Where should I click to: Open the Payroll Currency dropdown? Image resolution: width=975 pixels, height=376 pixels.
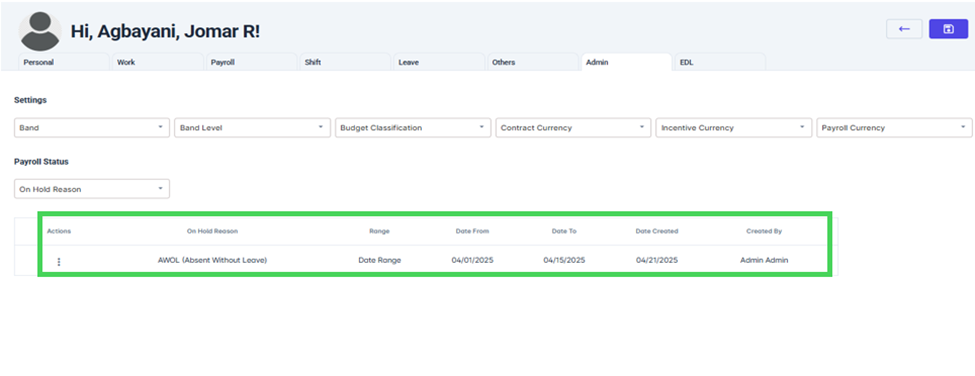894,127
